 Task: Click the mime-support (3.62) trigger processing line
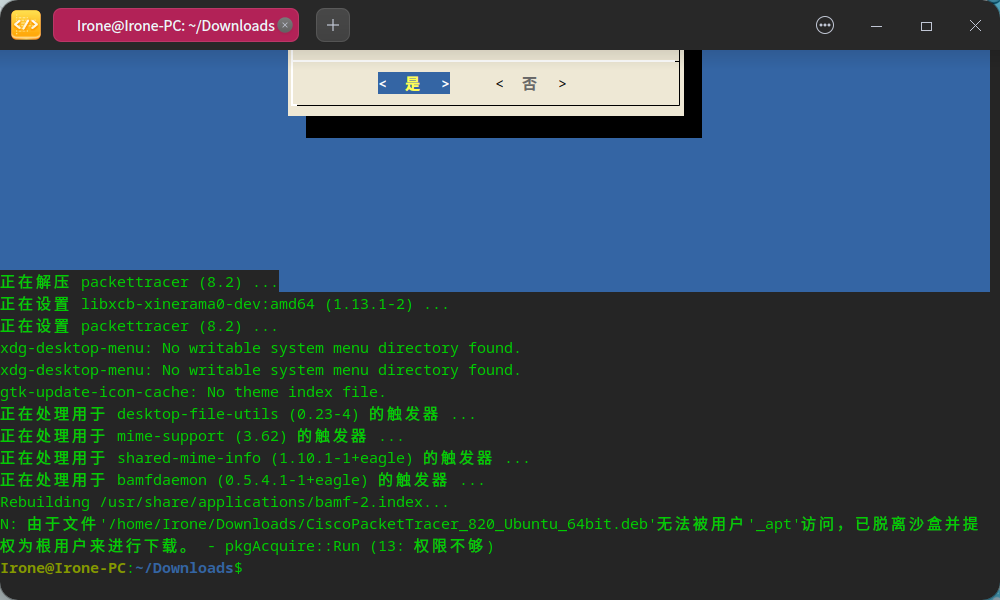(x=200, y=436)
